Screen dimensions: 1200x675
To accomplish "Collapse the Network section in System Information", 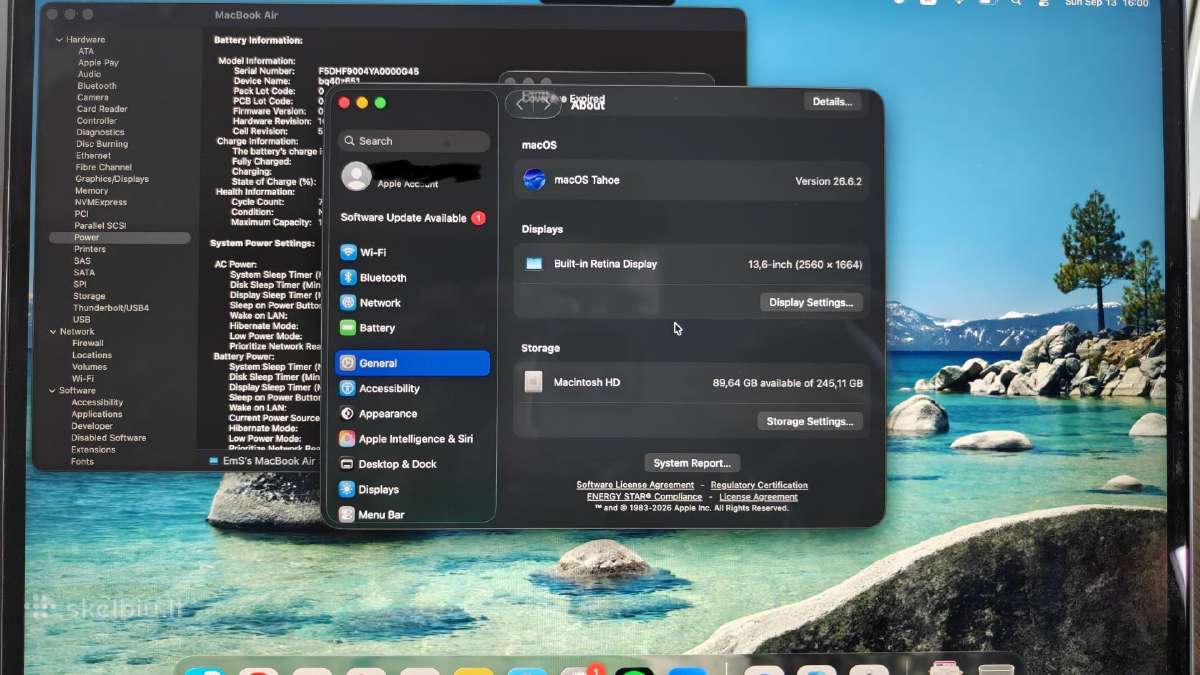I will click(x=51, y=331).
